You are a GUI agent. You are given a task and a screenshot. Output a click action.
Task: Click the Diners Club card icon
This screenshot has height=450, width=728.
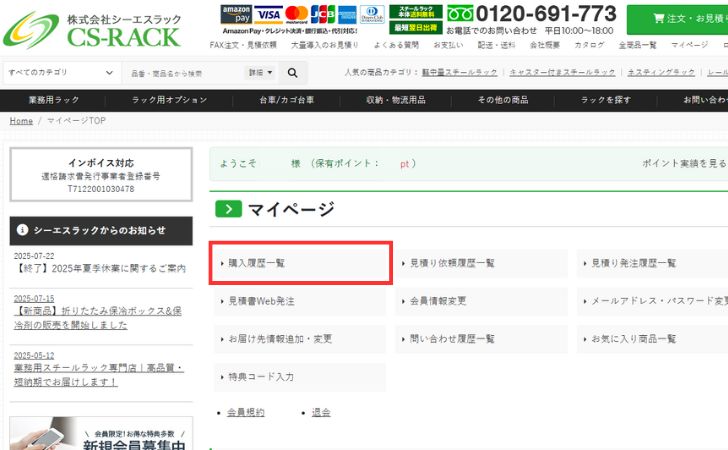tap(372, 15)
